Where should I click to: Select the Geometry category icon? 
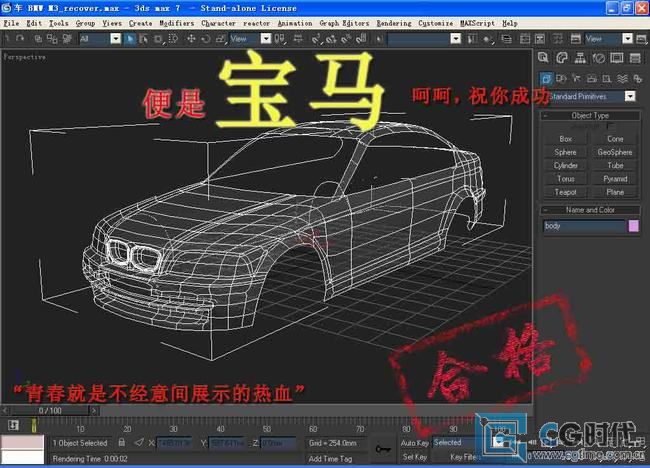click(x=546, y=78)
